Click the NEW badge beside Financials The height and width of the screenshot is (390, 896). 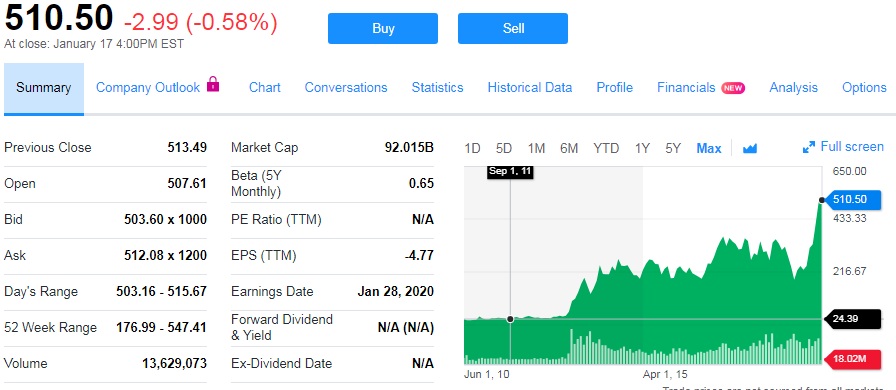[x=733, y=88]
